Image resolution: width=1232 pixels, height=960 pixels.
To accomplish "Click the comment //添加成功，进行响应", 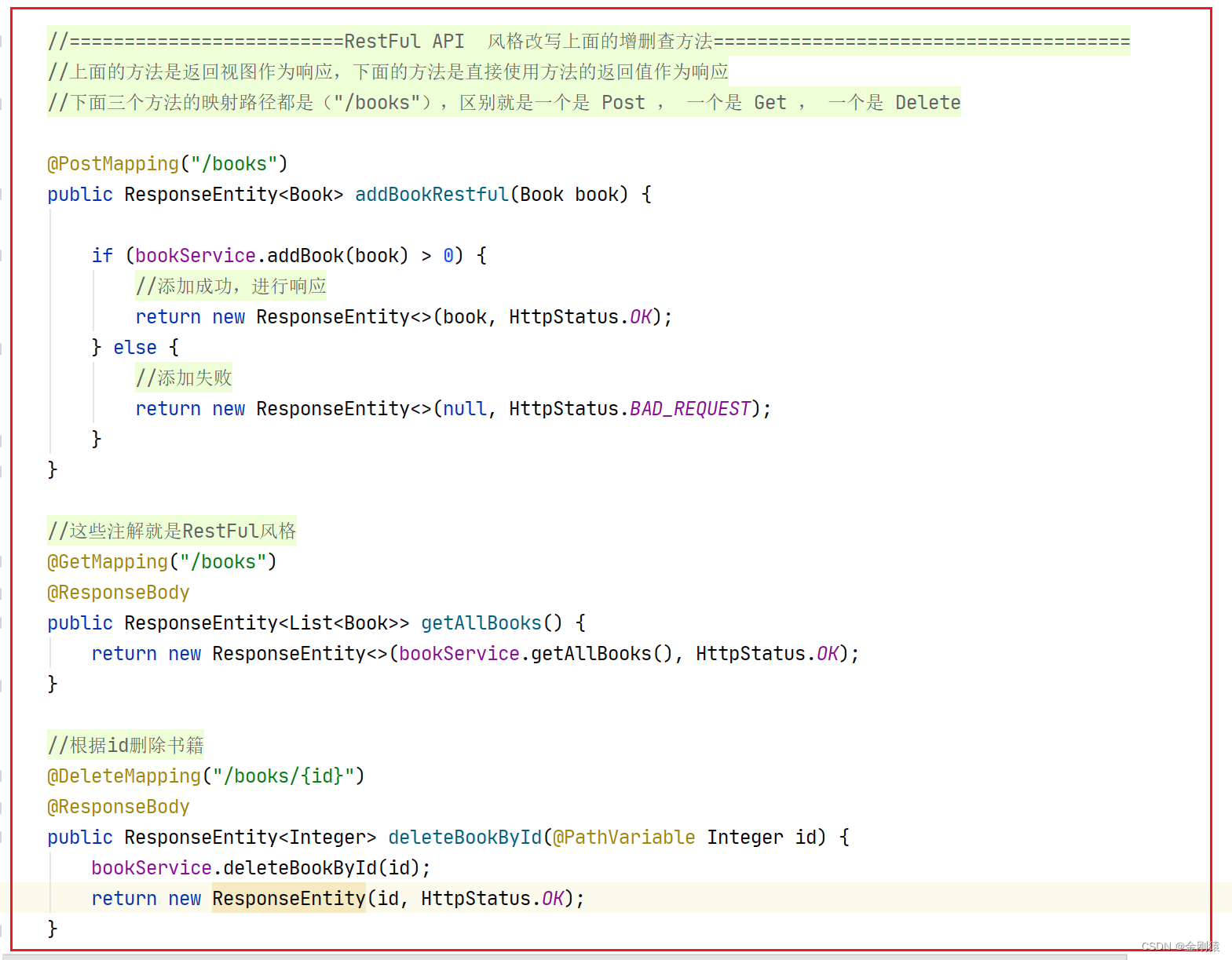I will point(231,287).
